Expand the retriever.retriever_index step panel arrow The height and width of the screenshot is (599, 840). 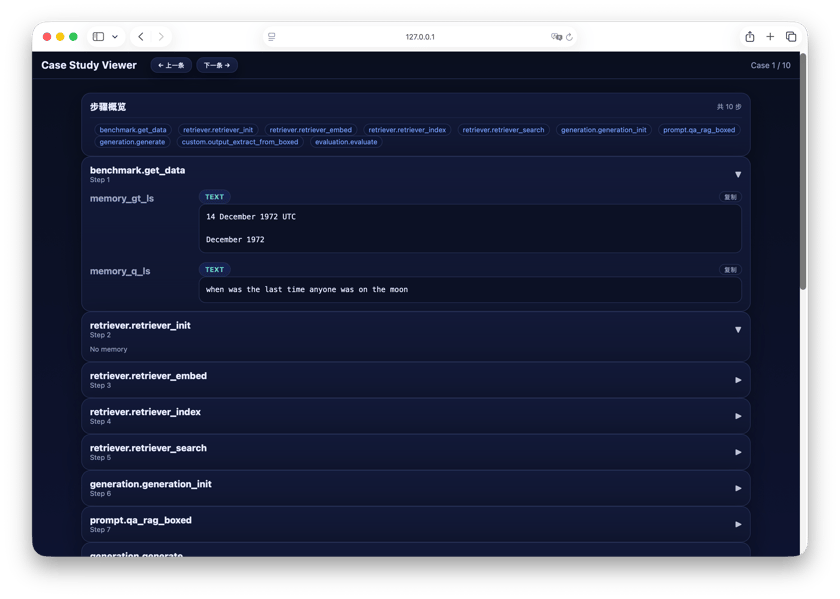tap(738, 416)
